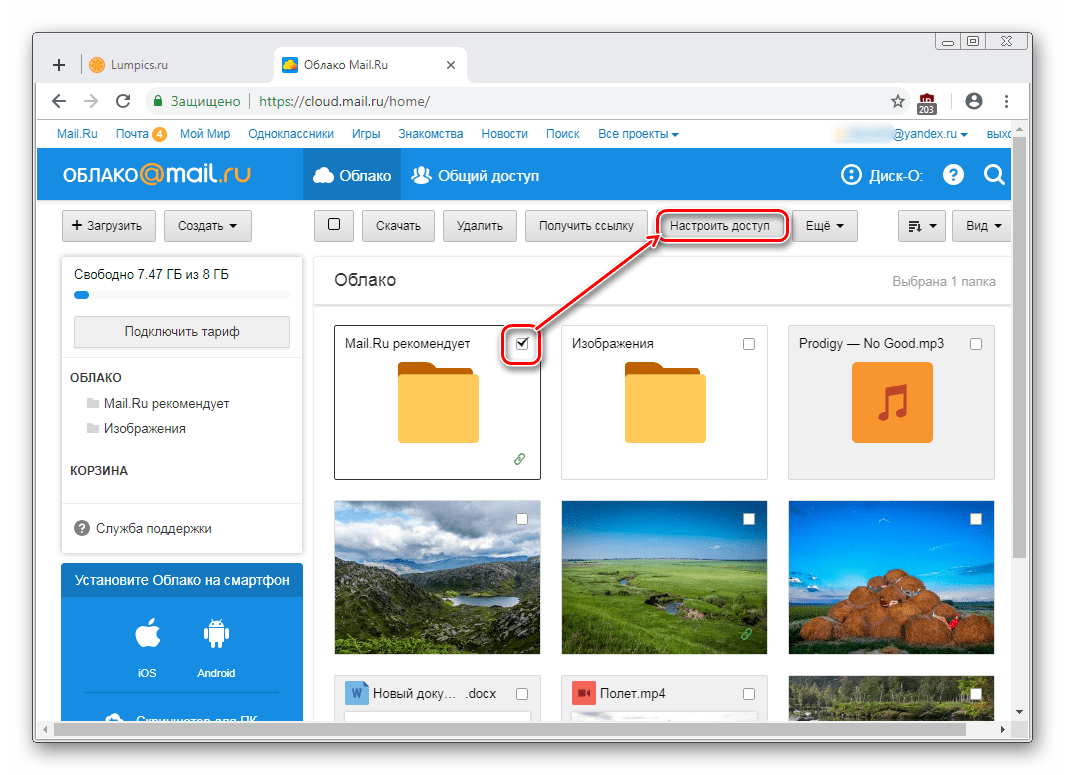Click the search magnifier icon in header

point(993,175)
